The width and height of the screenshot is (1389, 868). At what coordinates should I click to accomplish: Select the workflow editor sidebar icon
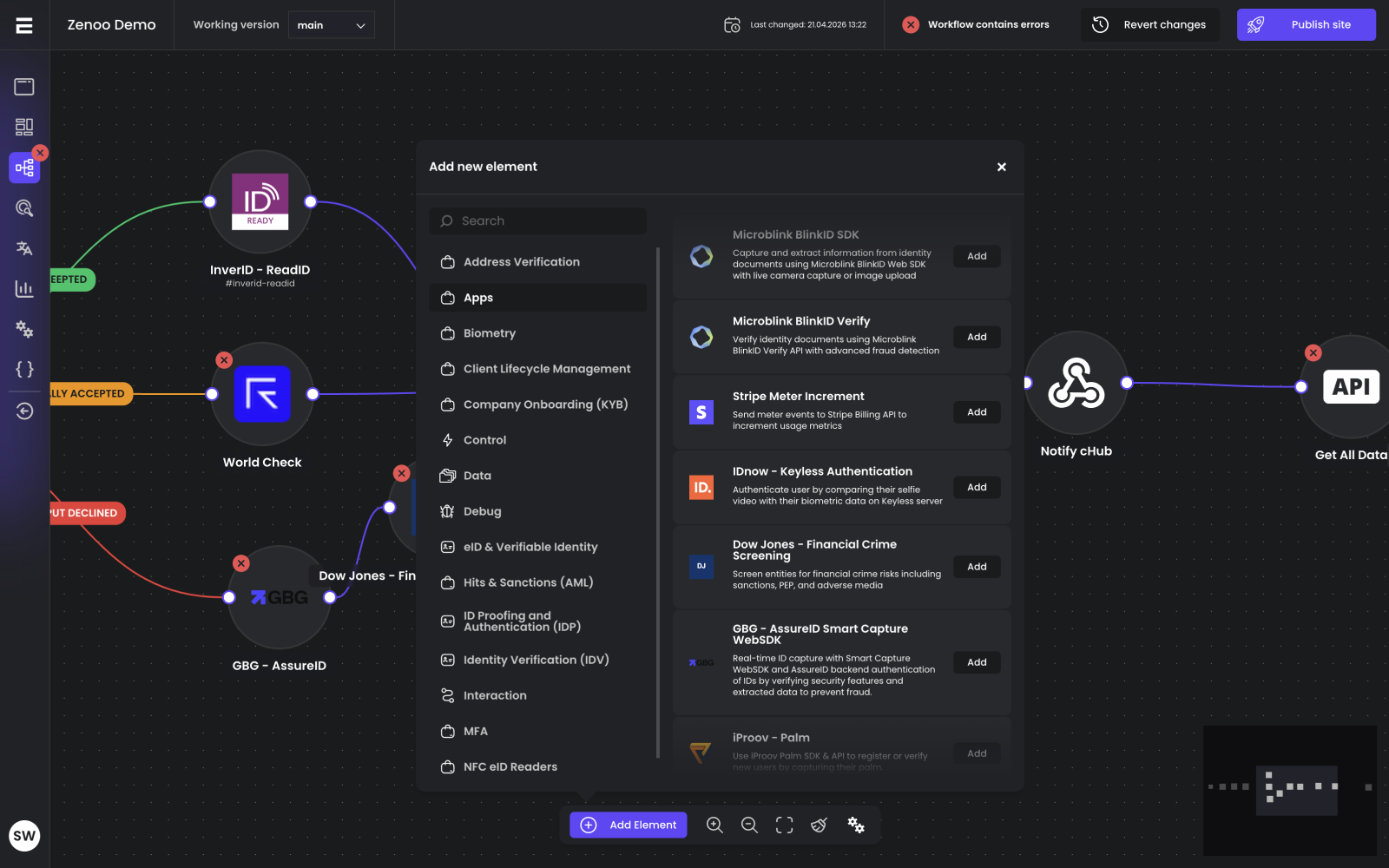pyautogui.click(x=24, y=168)
